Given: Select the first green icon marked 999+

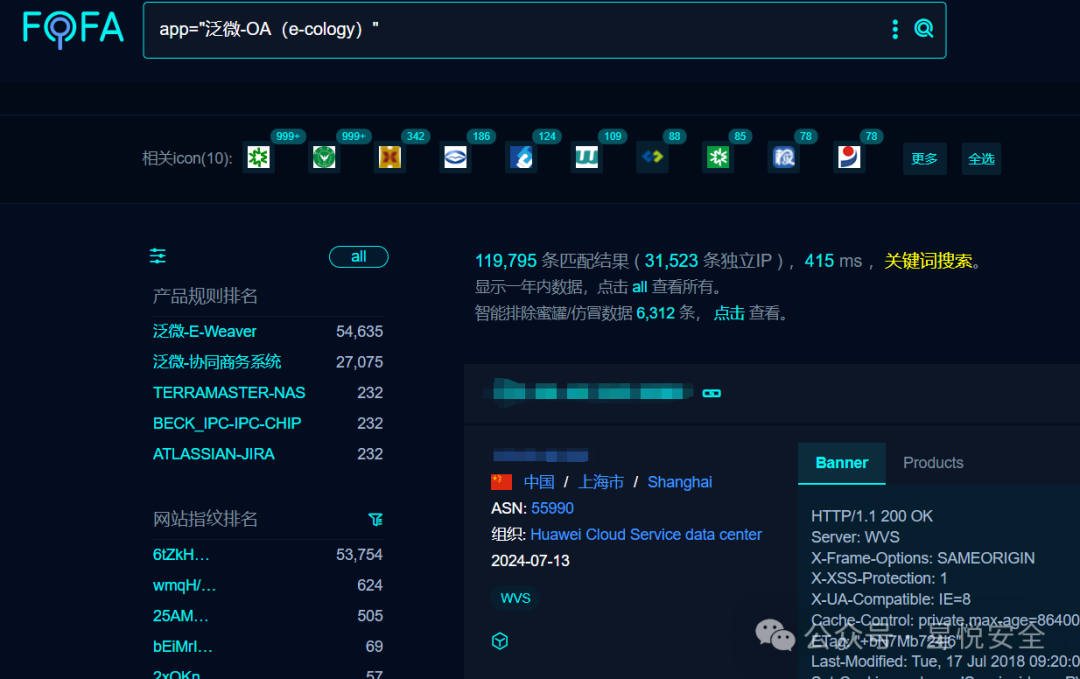Looking at the screenshot, I should 259,157.
